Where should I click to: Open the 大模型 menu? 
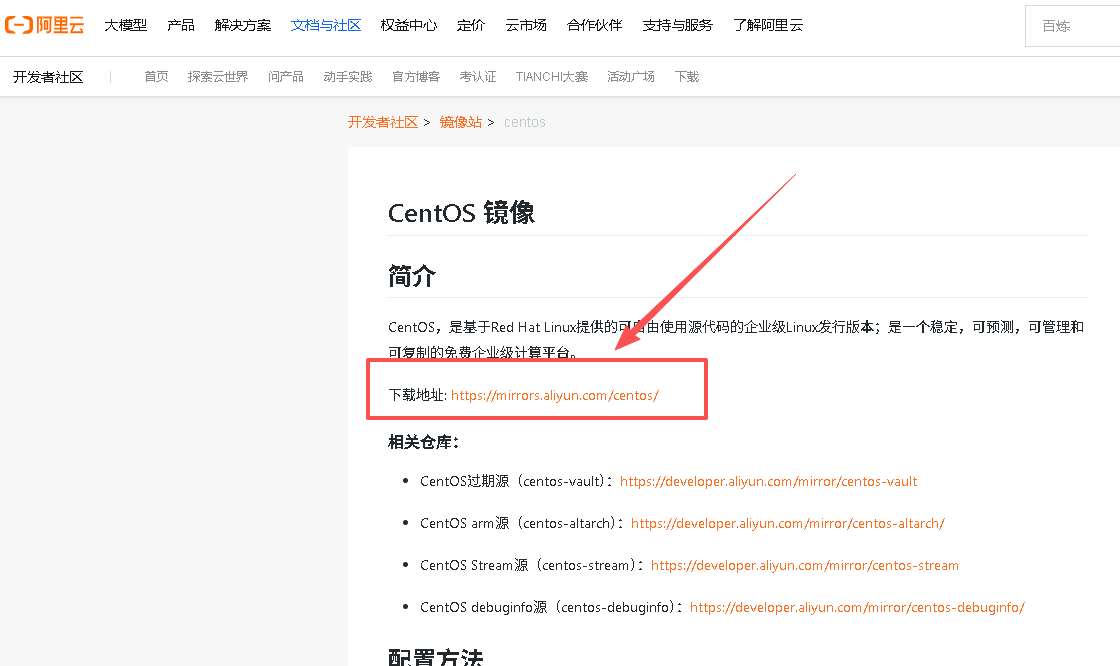coord(125,25)
